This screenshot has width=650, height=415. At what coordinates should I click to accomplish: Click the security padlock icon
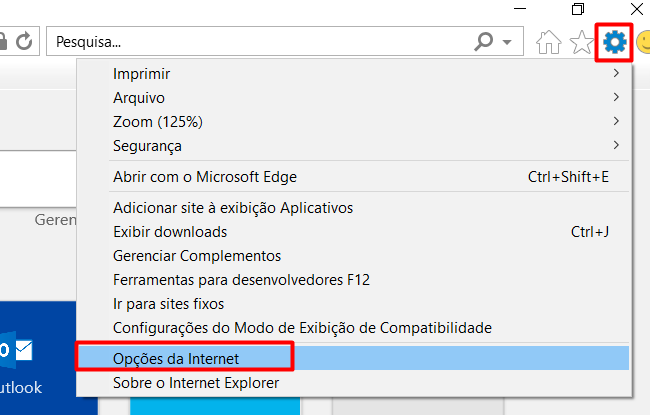pos(4,42)
